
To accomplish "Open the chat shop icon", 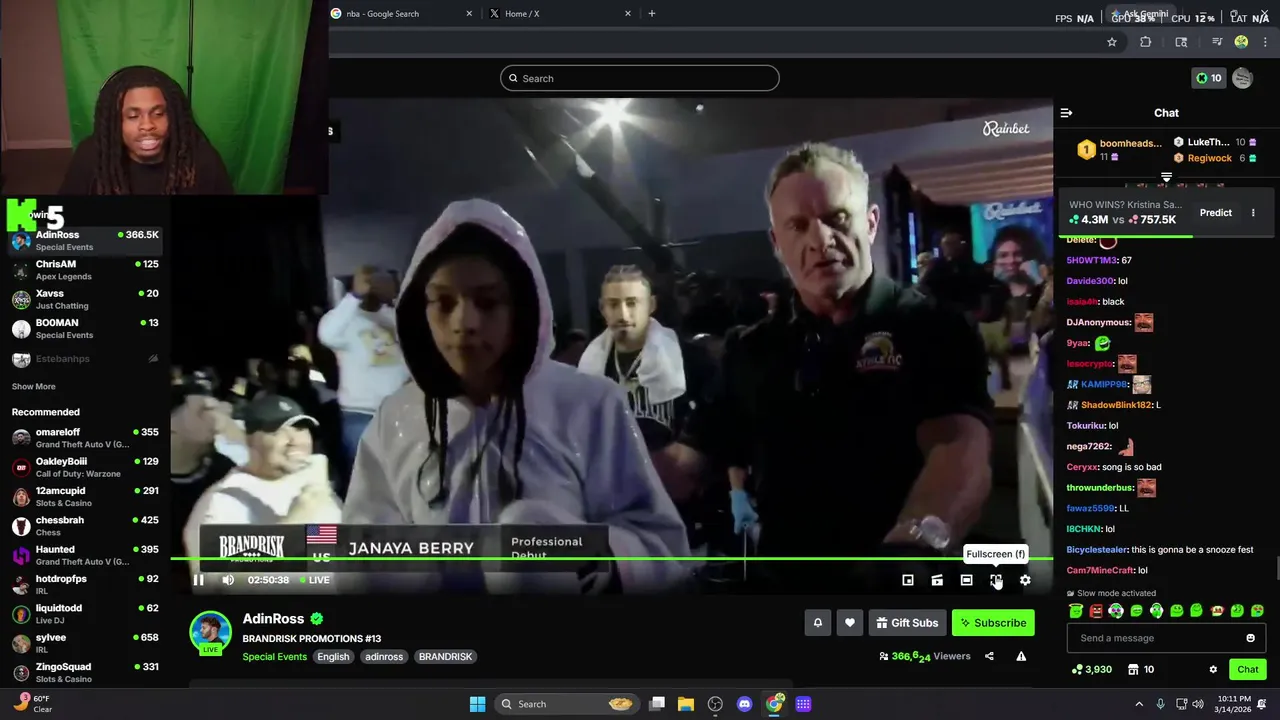I will (1133, 669).
